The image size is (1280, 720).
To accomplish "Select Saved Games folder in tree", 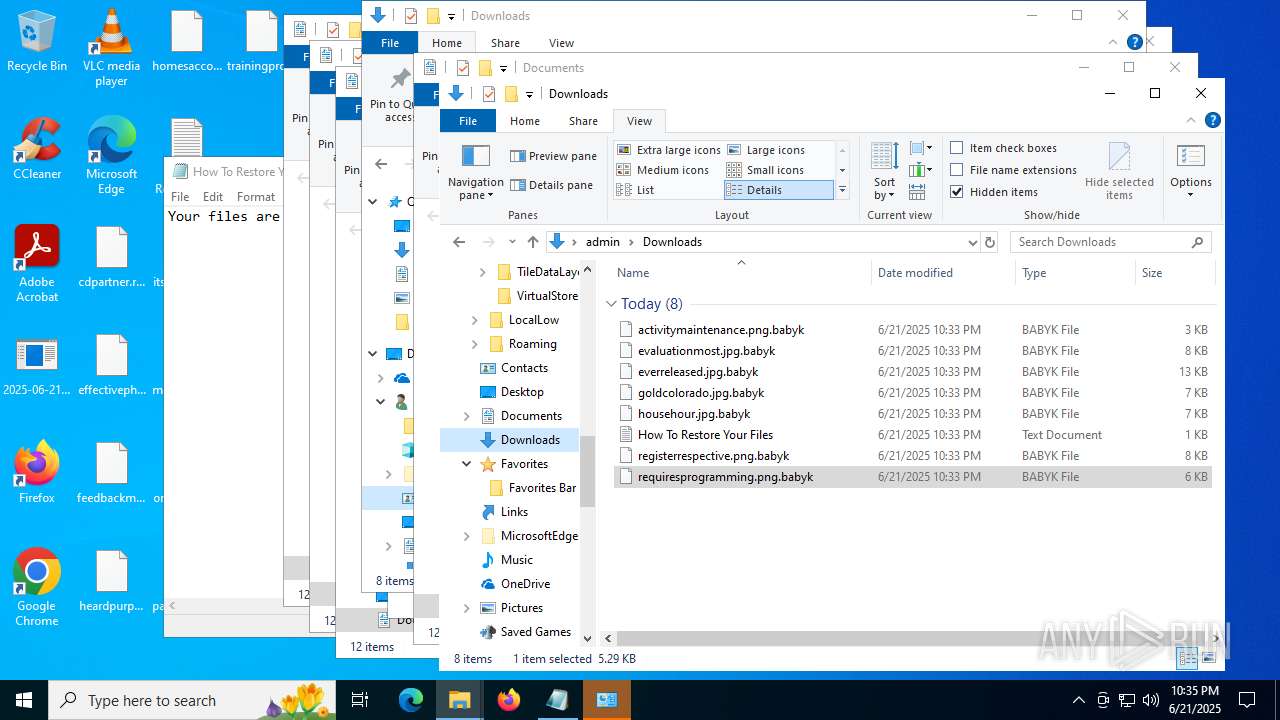I will point(535,632).
